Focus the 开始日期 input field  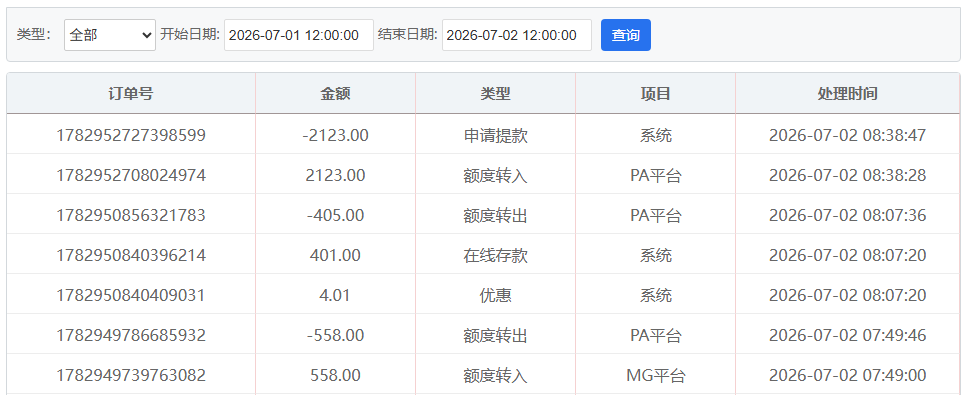pyautogui.click(x=298, y=35)
